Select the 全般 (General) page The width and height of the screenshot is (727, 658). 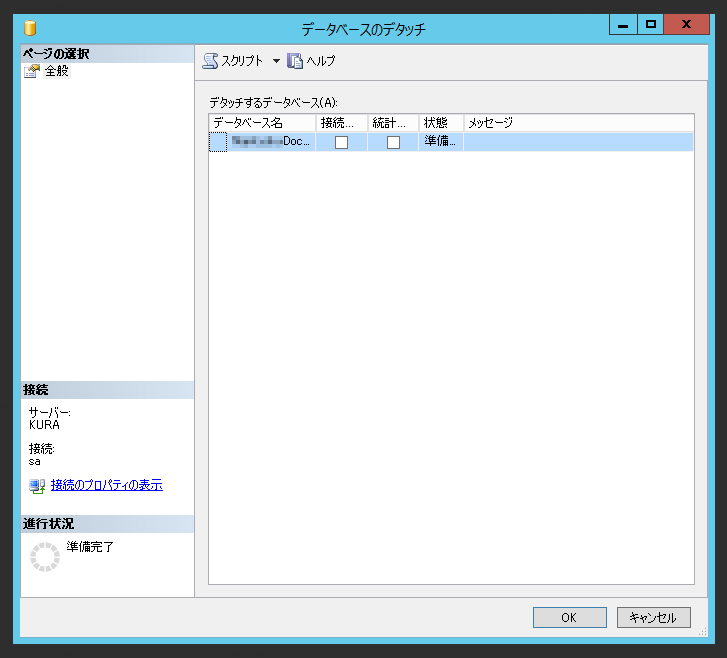[x=57, y=71]
